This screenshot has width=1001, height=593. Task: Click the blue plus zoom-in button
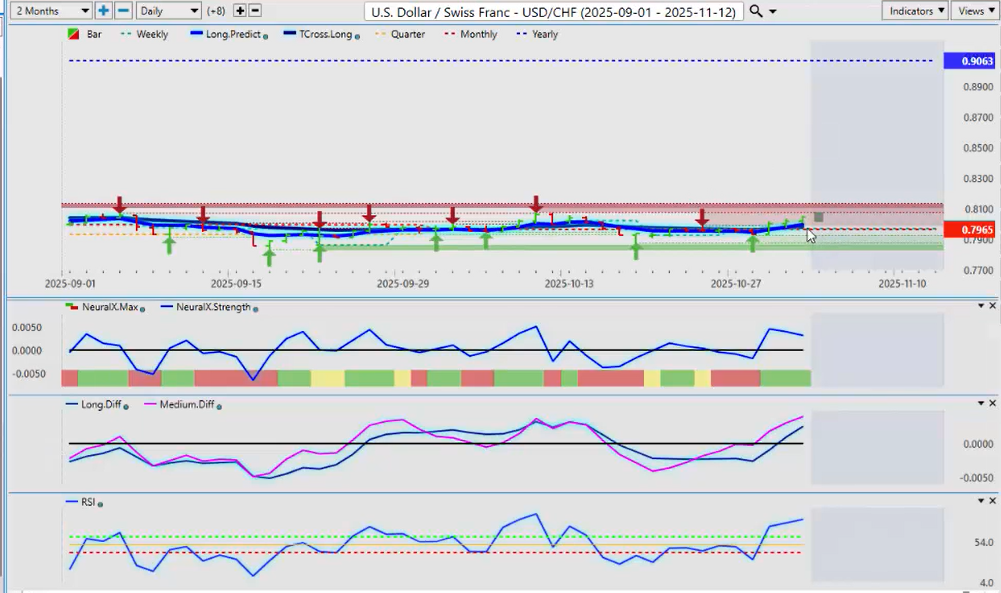104,11
